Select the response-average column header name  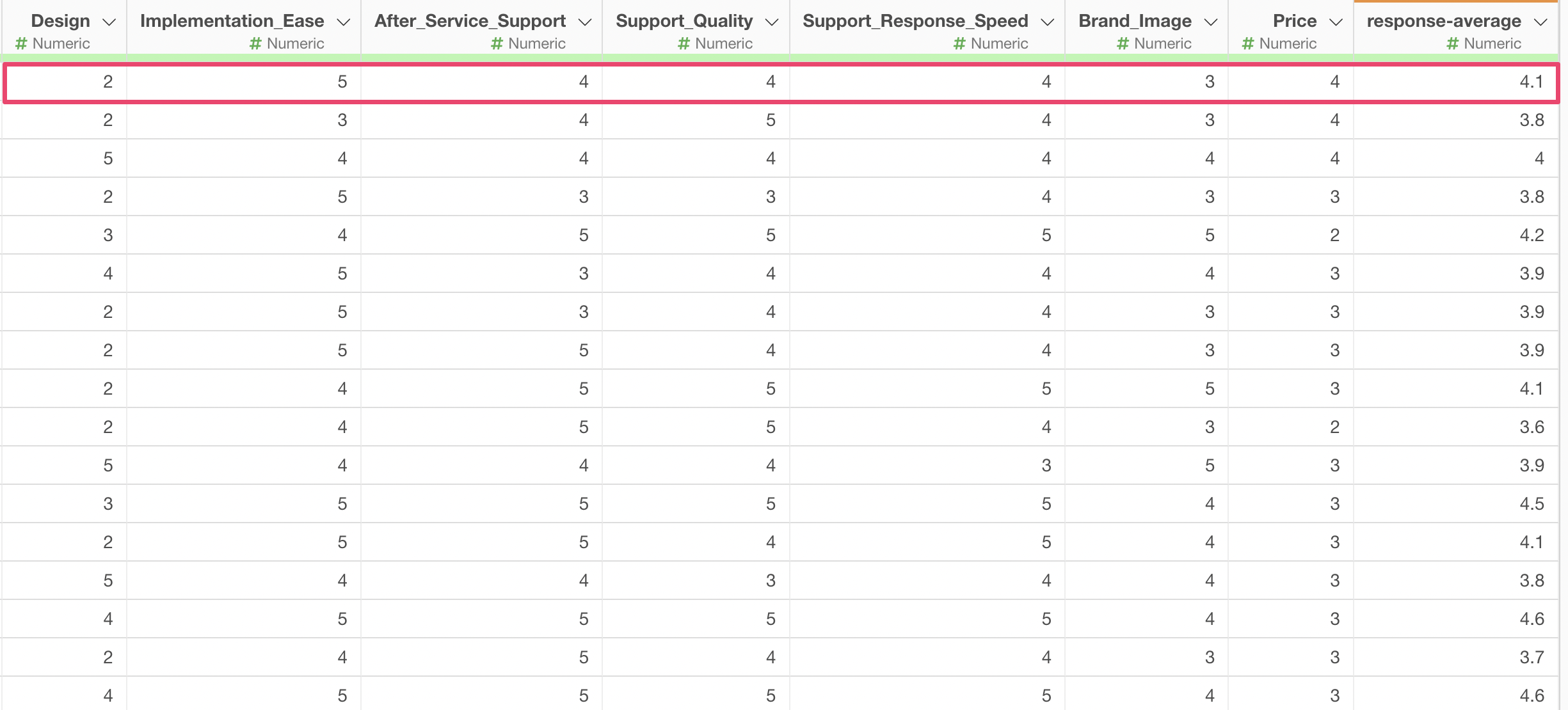[1444, 21]
